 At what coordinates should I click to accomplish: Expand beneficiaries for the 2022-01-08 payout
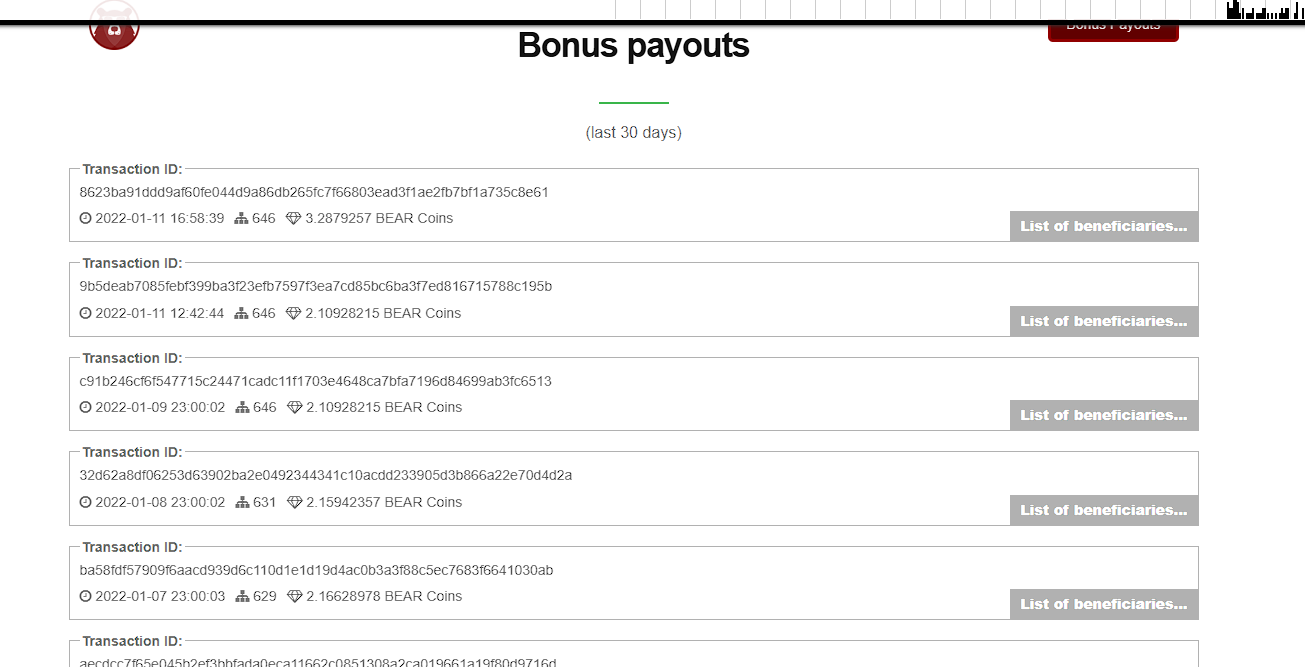1103,510
